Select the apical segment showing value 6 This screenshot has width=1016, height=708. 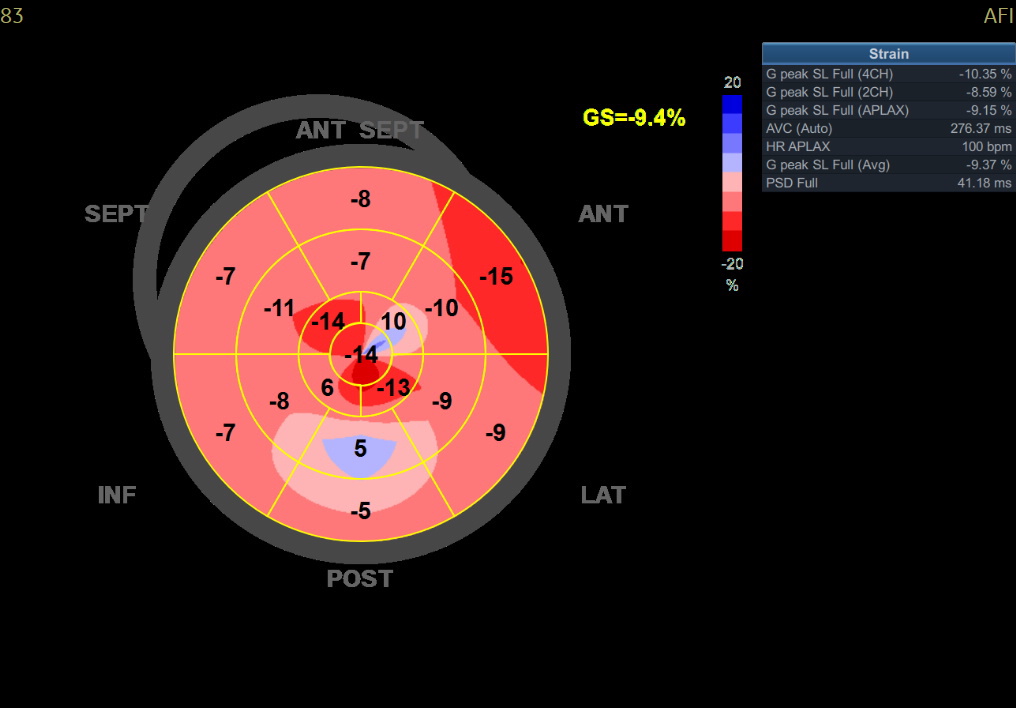(x=327, y=388)
